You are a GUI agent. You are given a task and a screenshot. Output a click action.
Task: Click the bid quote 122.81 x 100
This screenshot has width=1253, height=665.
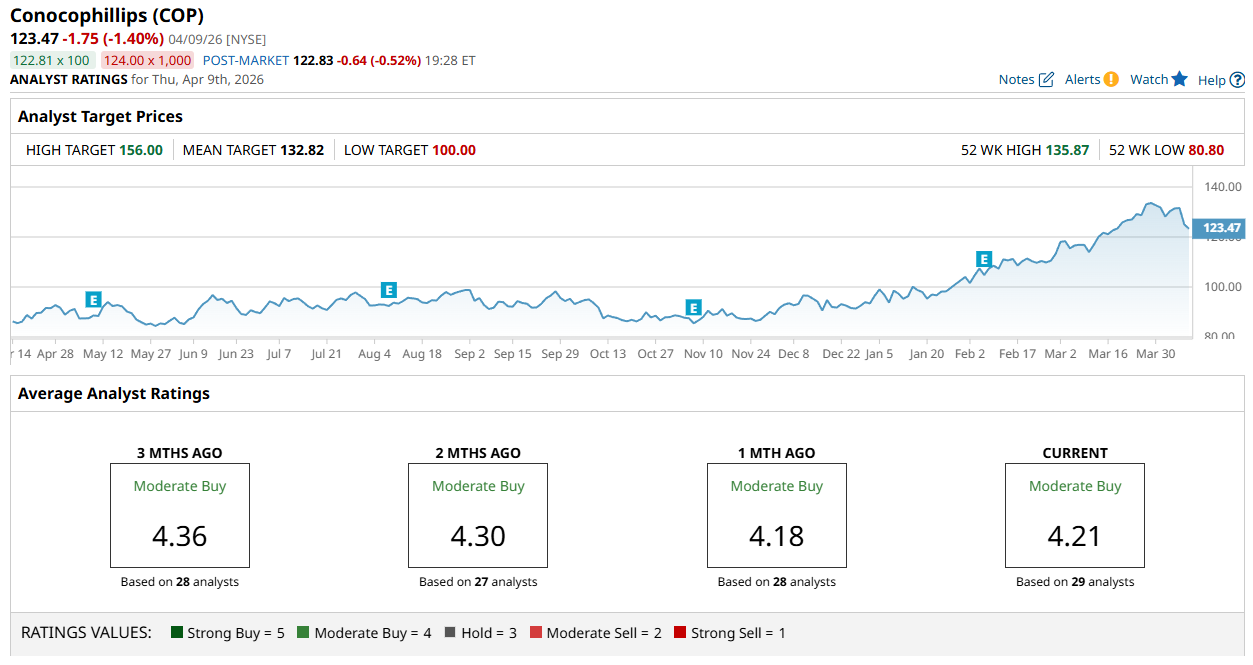tap(51, 60)
